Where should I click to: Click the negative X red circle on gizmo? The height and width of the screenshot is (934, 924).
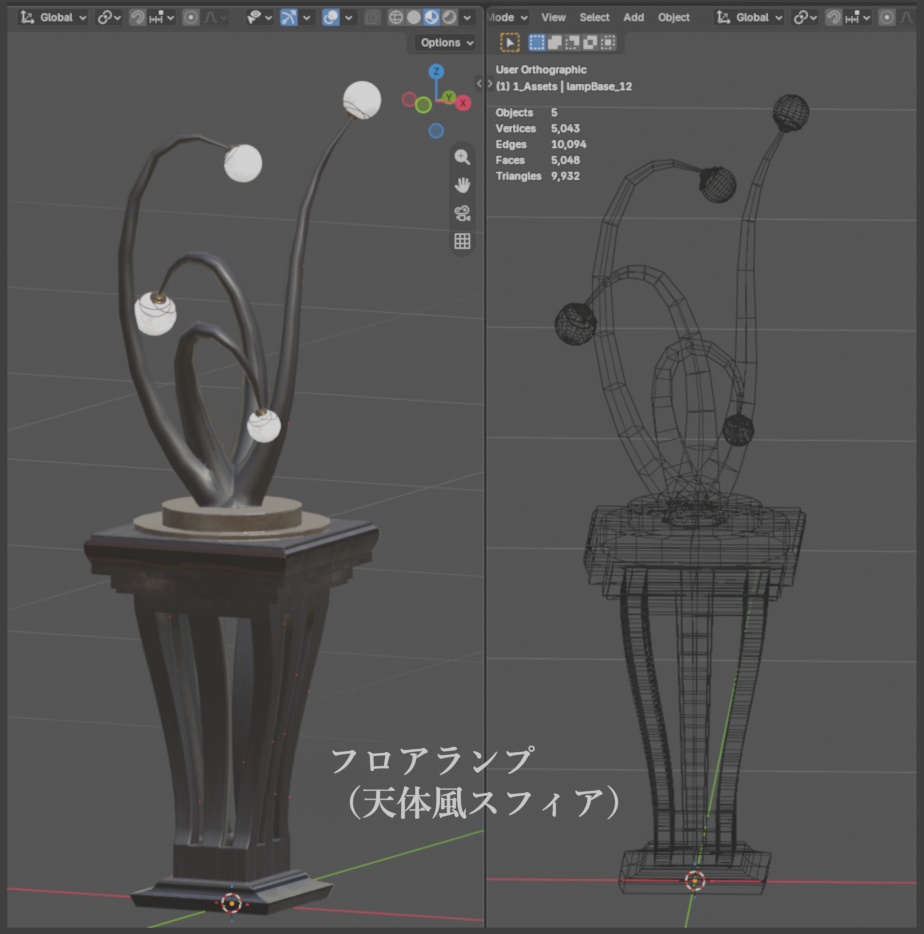coord(409,99)
